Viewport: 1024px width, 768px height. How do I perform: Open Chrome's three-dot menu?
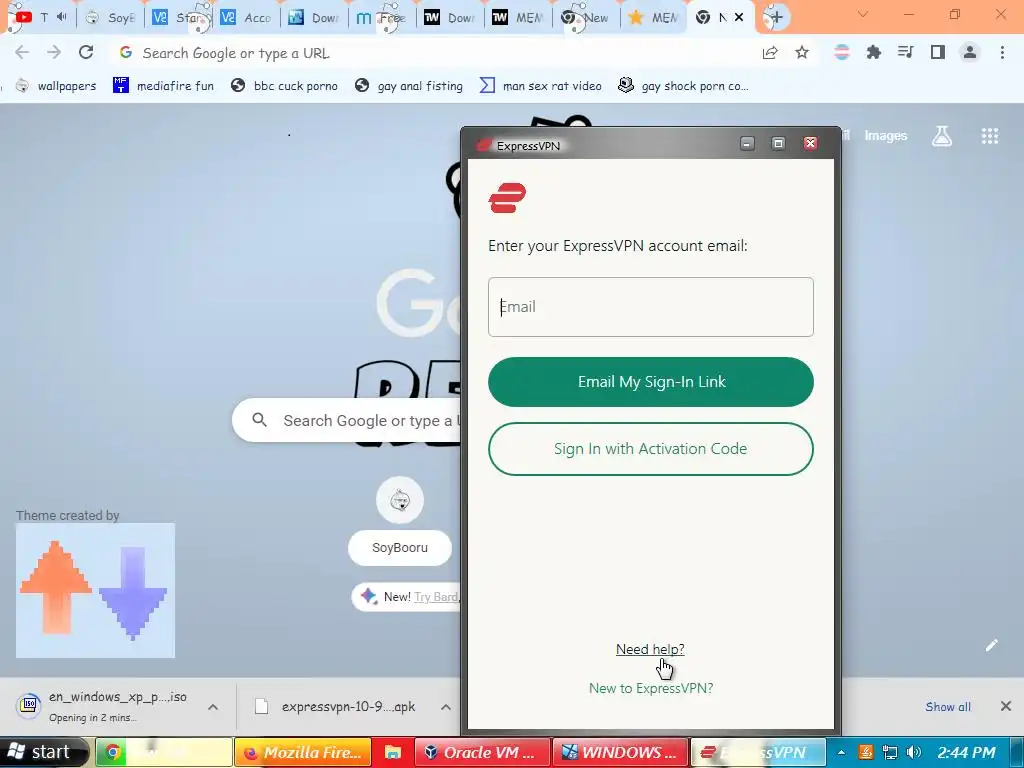(x=1002, y=52)
